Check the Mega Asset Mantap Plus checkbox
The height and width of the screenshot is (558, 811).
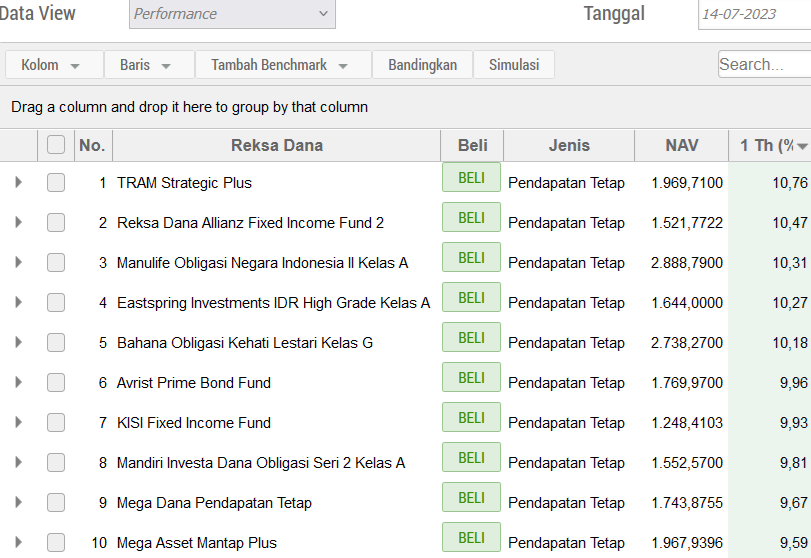(56, 542)
